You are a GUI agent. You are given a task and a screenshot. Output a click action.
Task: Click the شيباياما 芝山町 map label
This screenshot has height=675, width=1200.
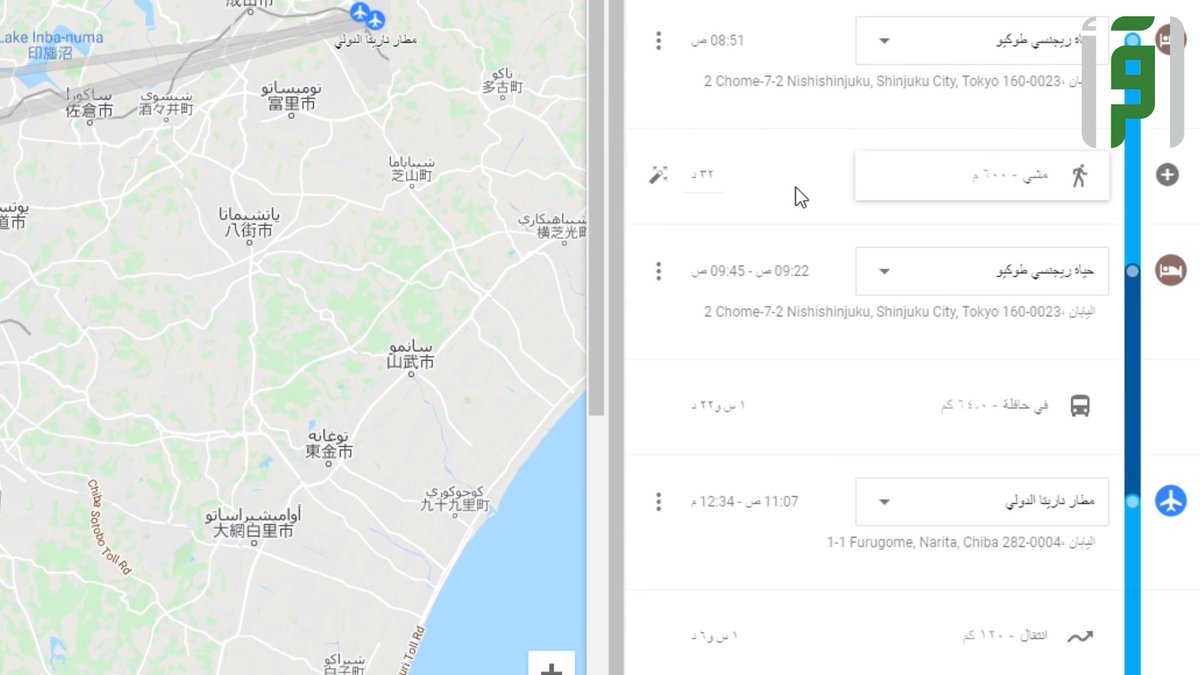pyautogui.click(x=411, y=168)
